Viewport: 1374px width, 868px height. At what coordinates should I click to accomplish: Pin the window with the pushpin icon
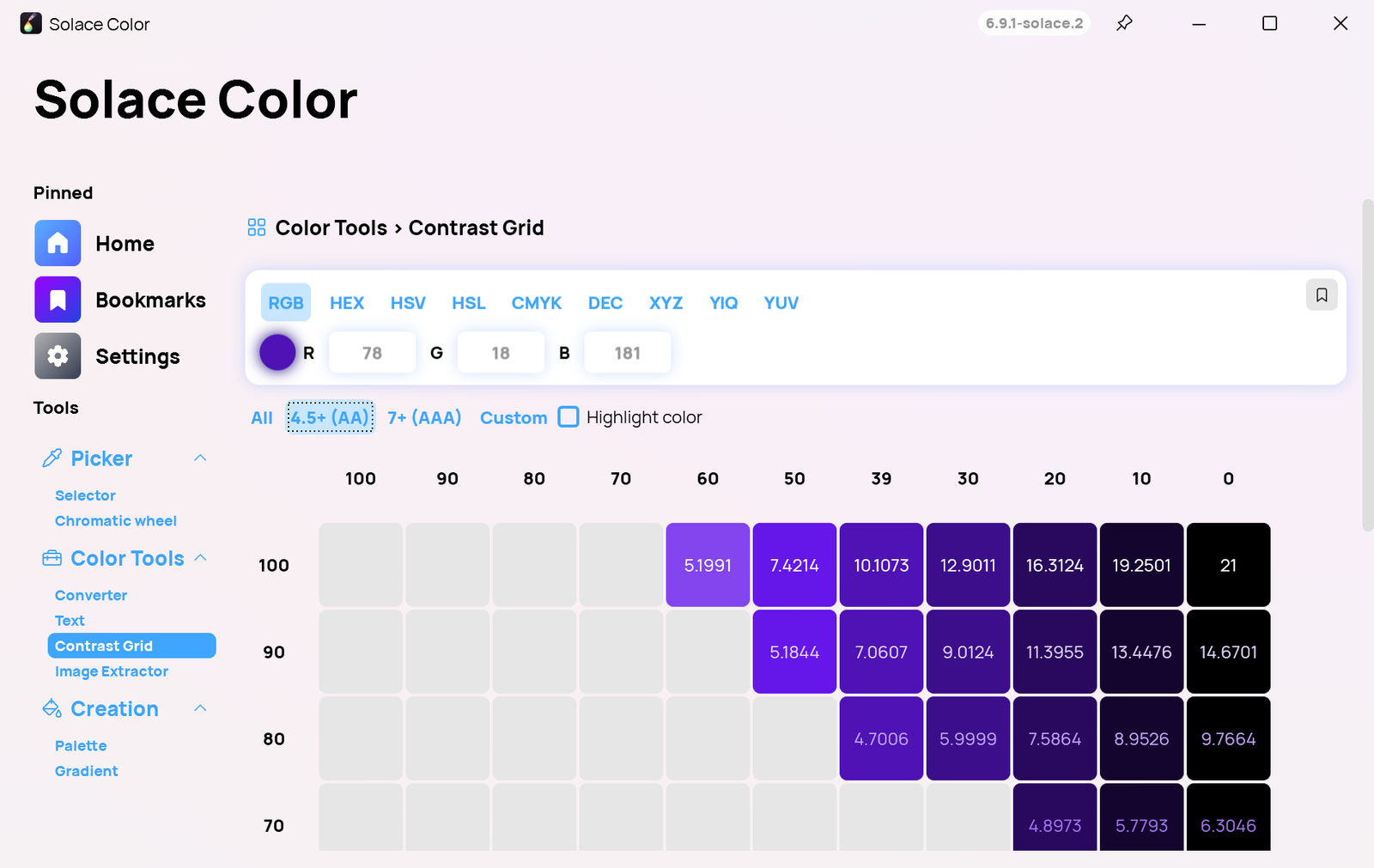pyautogui.click(x=1124, y=23)
